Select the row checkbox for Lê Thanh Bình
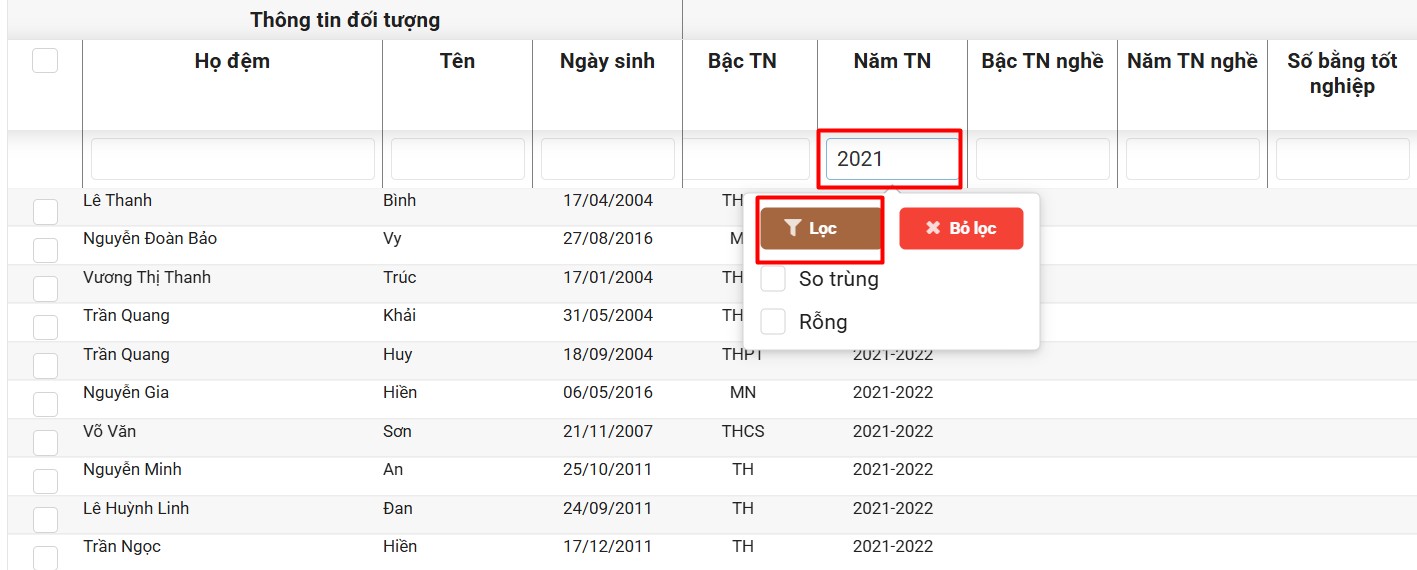Screen dimensions: 1417x570 (45, 212)
